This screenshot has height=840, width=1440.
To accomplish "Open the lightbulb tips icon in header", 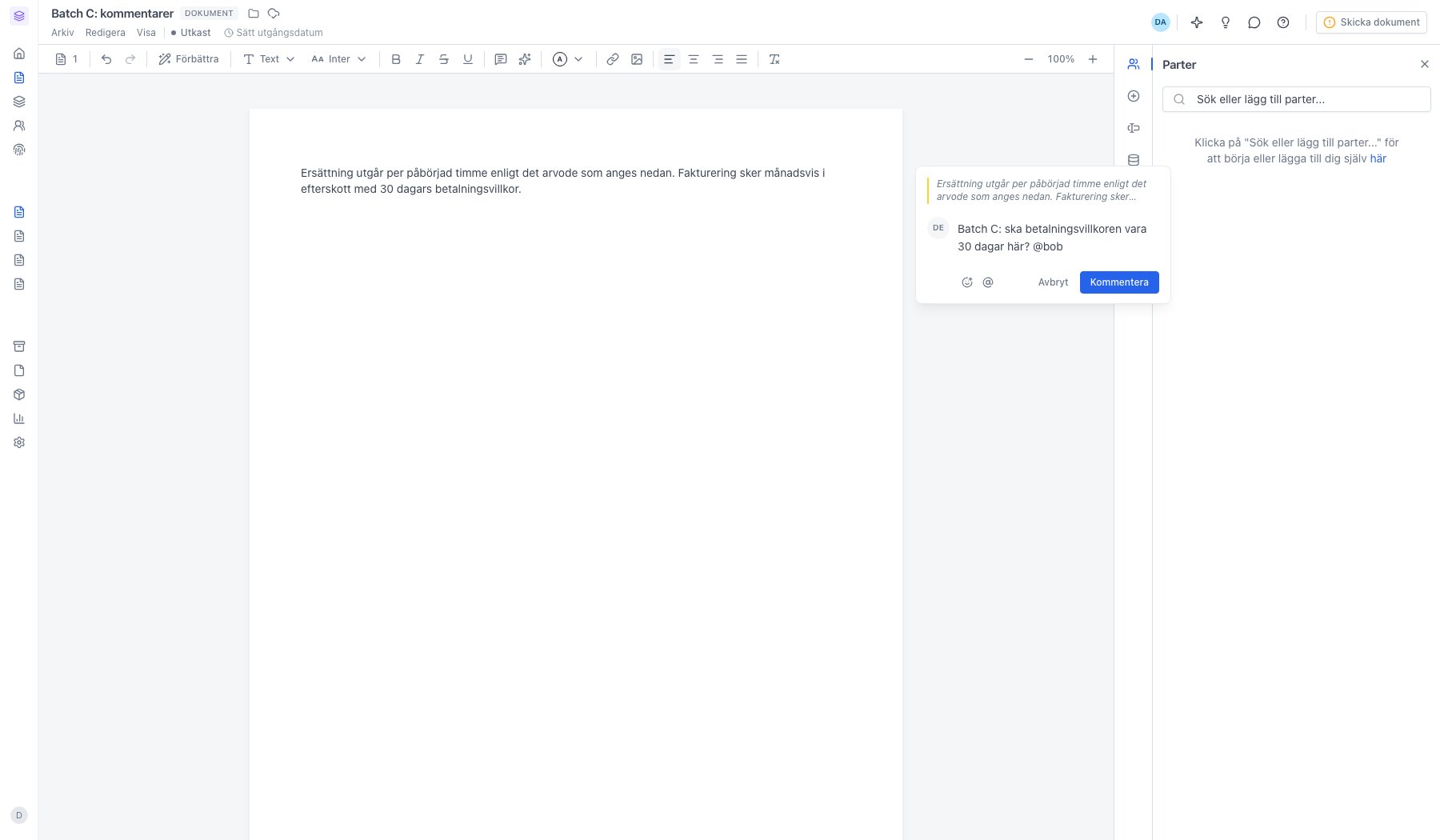I will point(1226,22).
